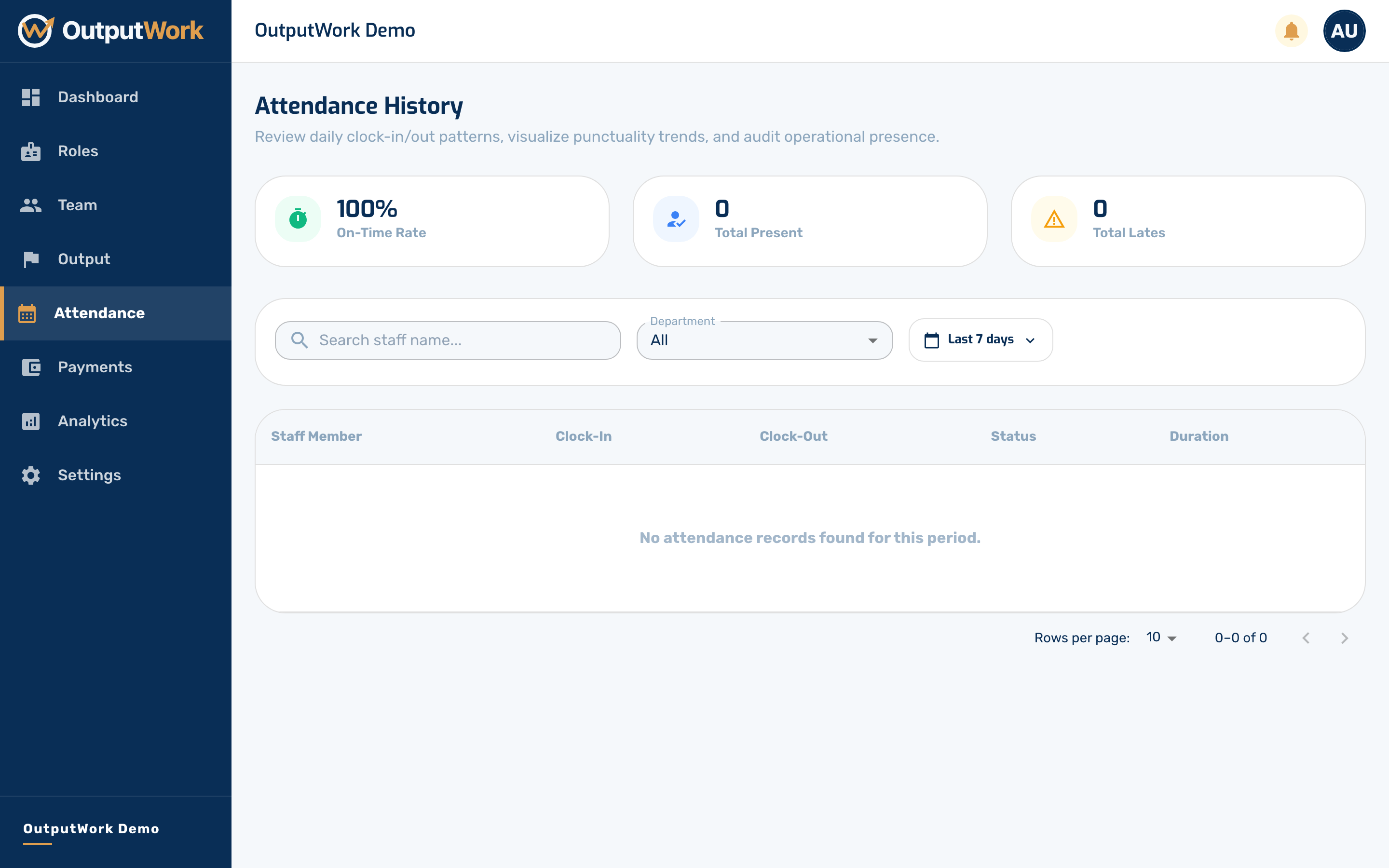Click calendar icon in Last 7 days button
Image resolution: width=1389 pixels, height=868 pixels.
(932, 340)
